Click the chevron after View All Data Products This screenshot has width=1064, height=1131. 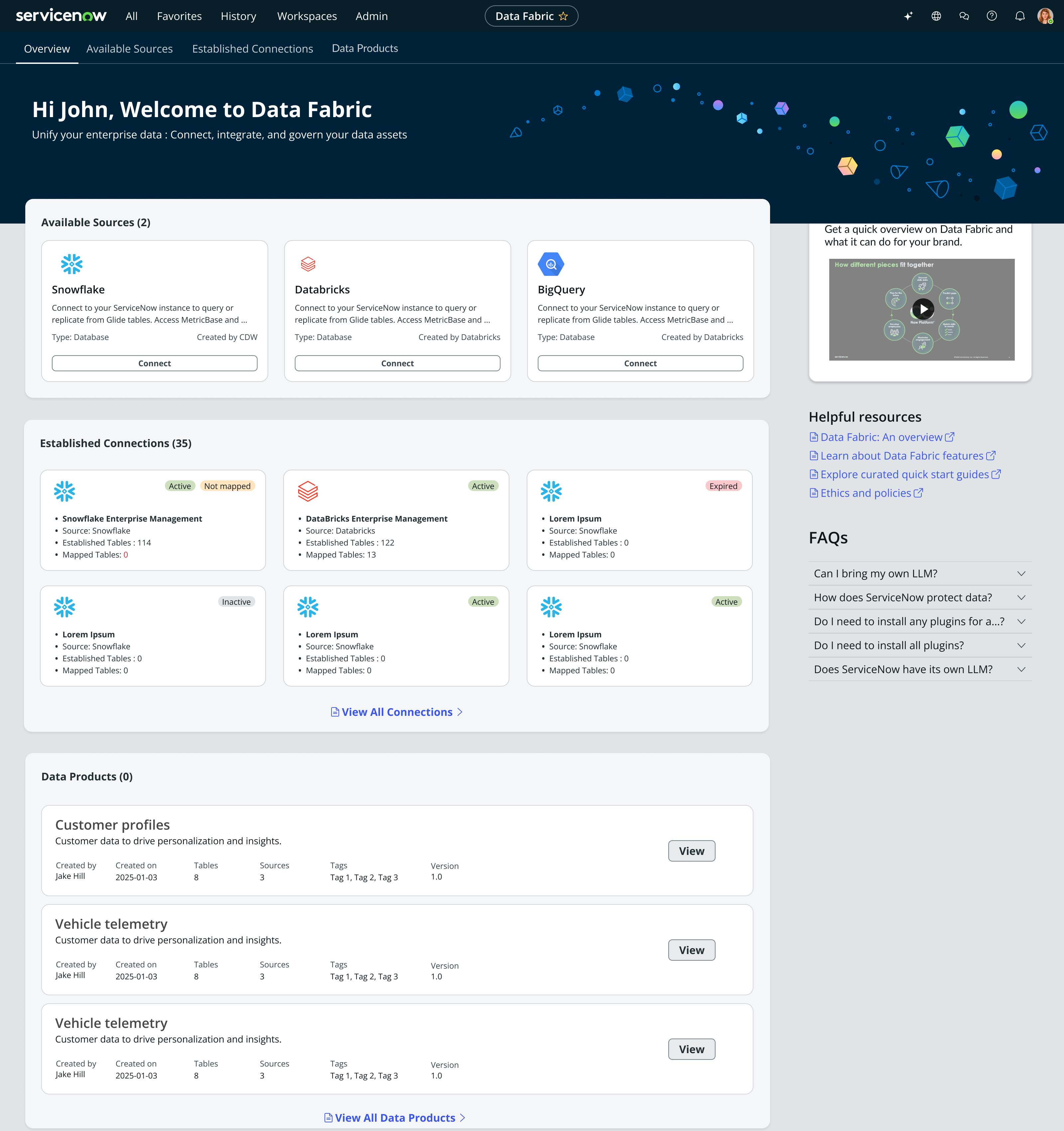462,1118
